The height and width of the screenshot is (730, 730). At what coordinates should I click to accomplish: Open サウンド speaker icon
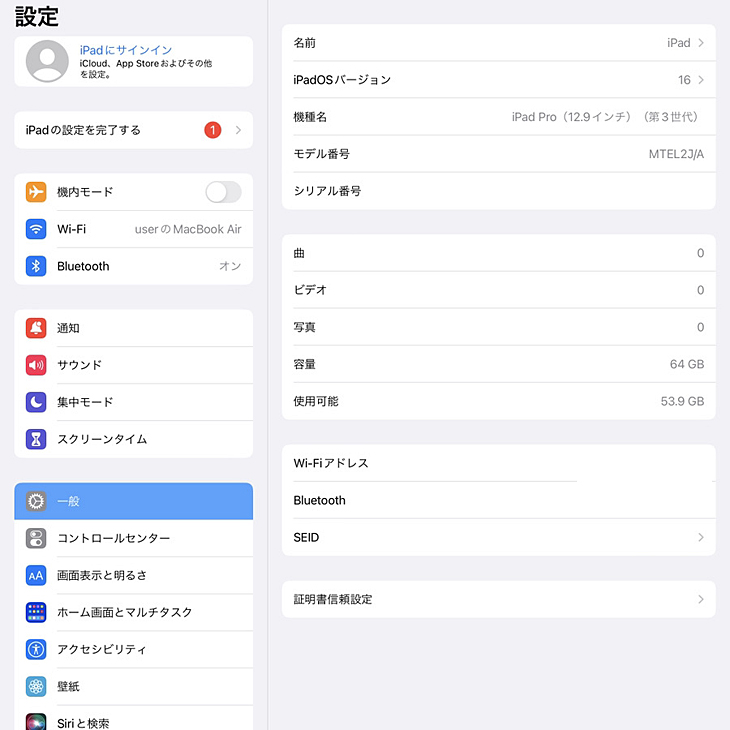point(36,365)
